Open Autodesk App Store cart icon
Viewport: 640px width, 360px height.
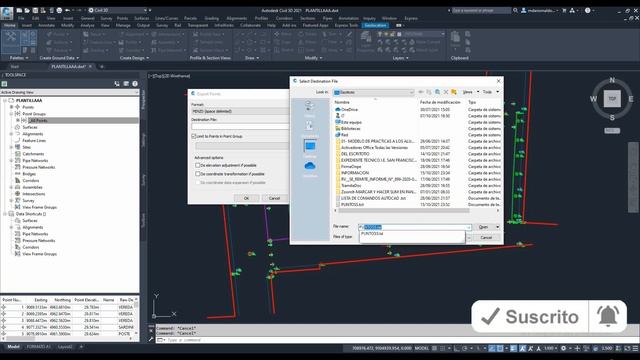(564, 10)
